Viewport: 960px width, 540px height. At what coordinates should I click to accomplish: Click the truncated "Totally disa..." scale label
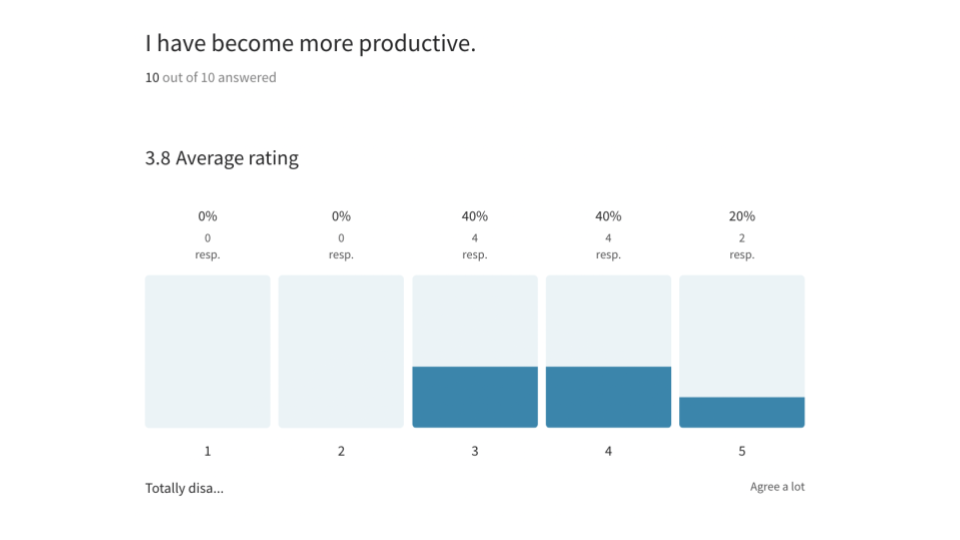pos(184,488)
